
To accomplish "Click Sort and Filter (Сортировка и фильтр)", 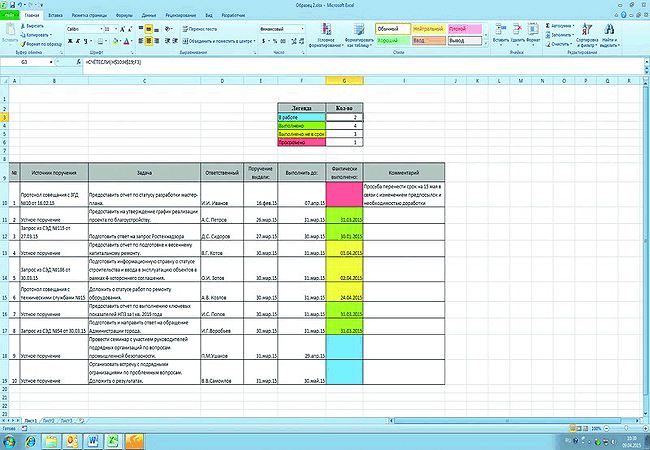I will [x=587, y=35].
